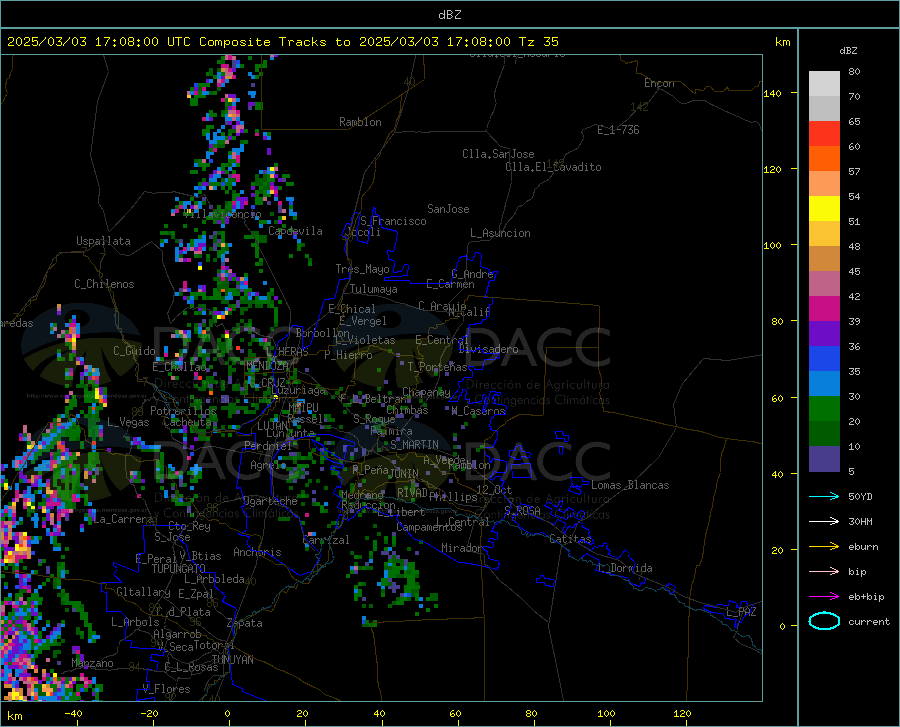Select the yellow 51-54 dBZ color swatch
Image resolution: width=900 pixels, height=727 pixels.
tap(824, 209)
